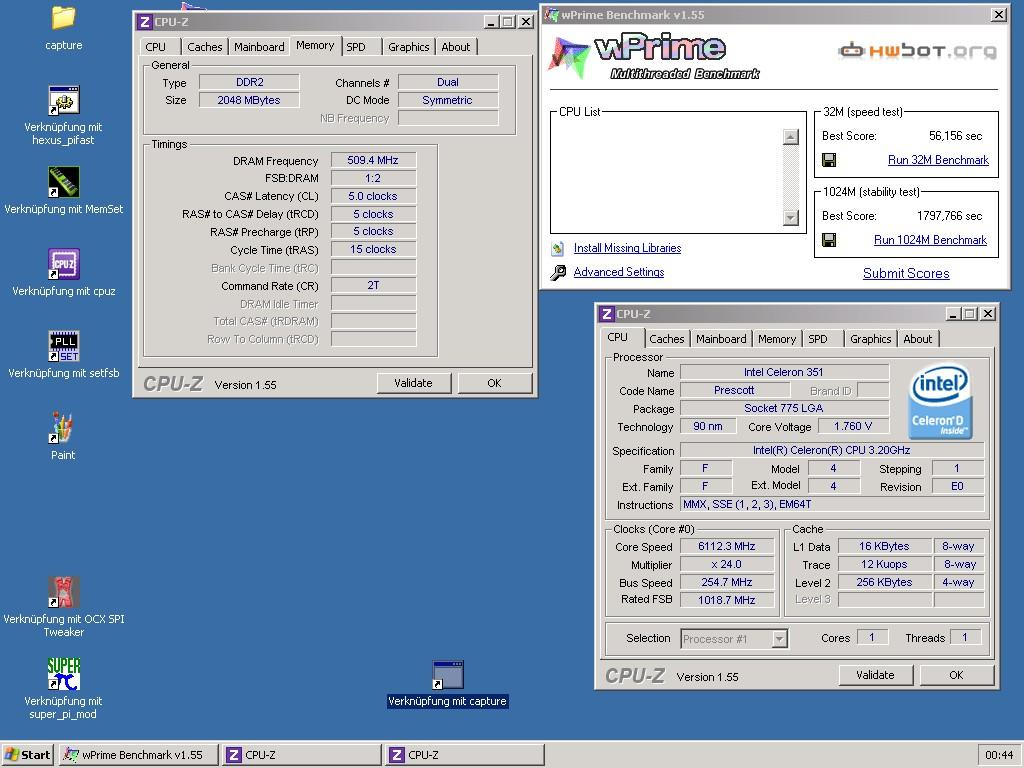Switch to second CPU-Z taskbar button

tap(464, 755)
